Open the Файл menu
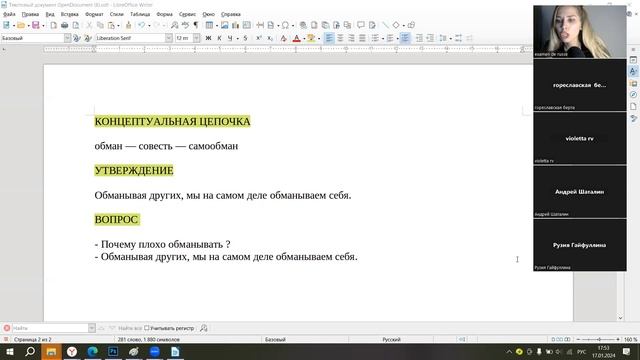640x360 pixels. (x=9, y=14)
